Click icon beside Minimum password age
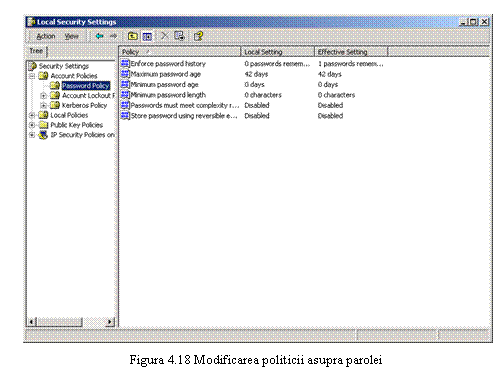The image size is (500, 378). click(125, 84)
